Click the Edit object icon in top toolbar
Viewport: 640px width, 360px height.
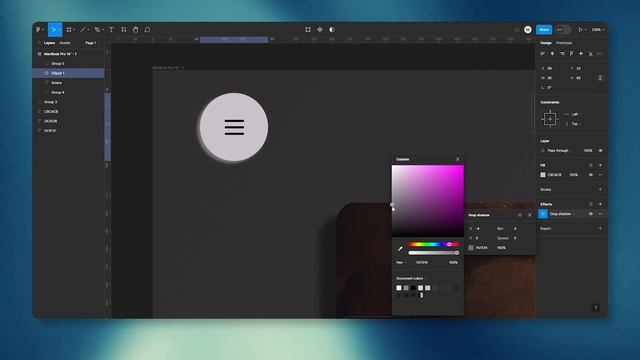pos(308,29)
